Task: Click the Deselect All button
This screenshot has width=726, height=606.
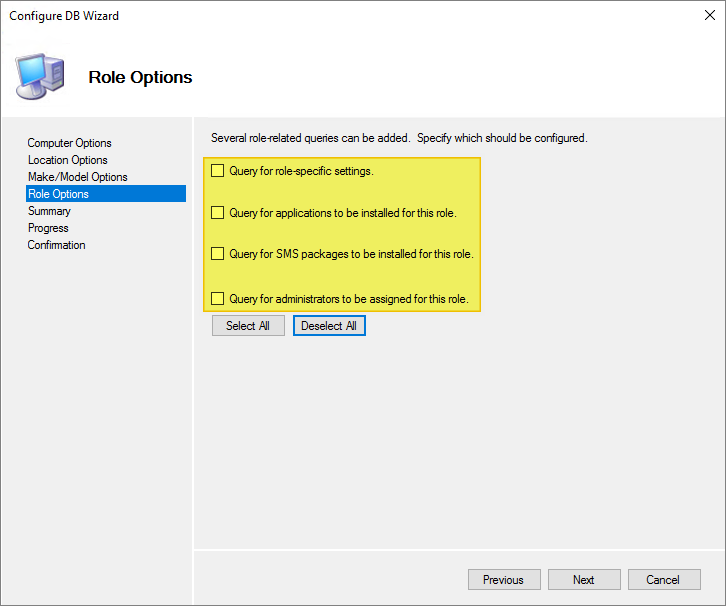Action: pos(329,326)
